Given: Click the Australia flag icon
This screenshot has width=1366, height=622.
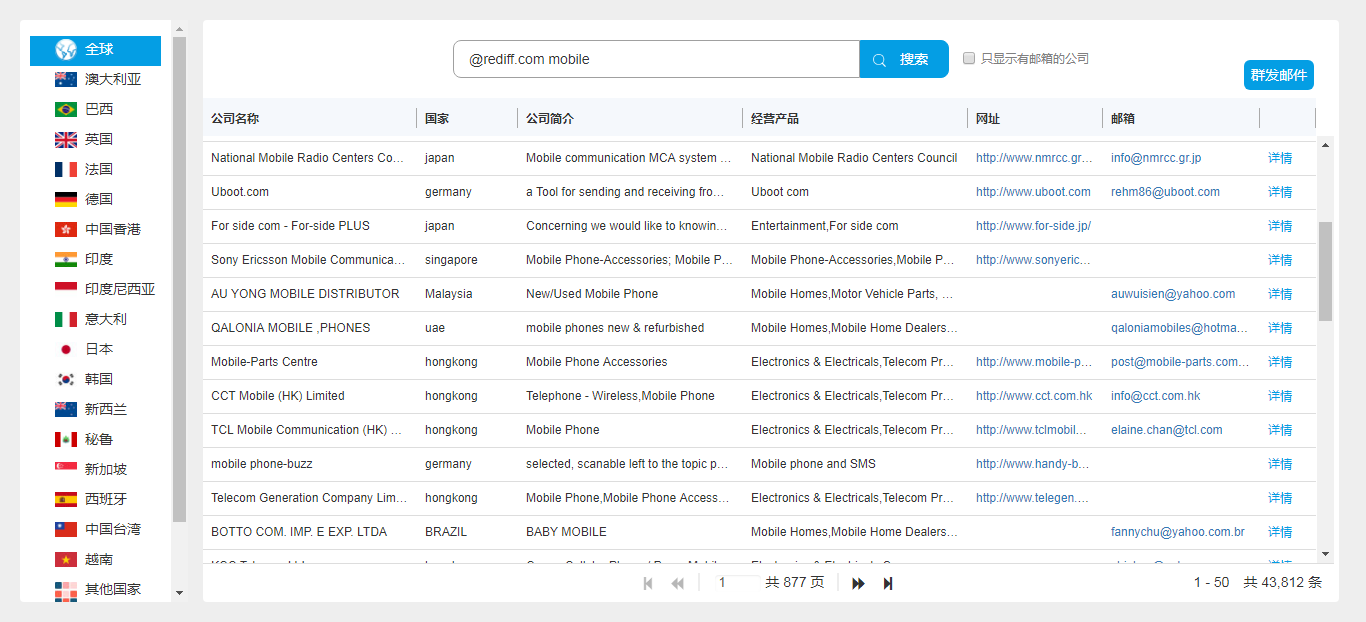Looking at the screenshot, I should point(66,79).
